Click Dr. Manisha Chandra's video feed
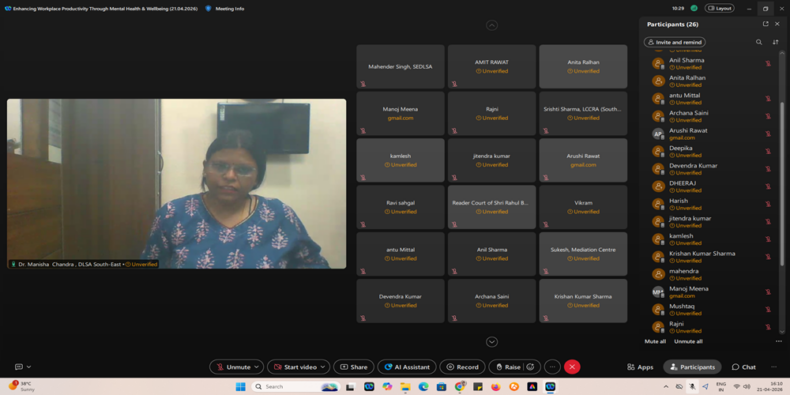Image resolution: width=790 pixels, height=395 pixels. pos(176,183)
